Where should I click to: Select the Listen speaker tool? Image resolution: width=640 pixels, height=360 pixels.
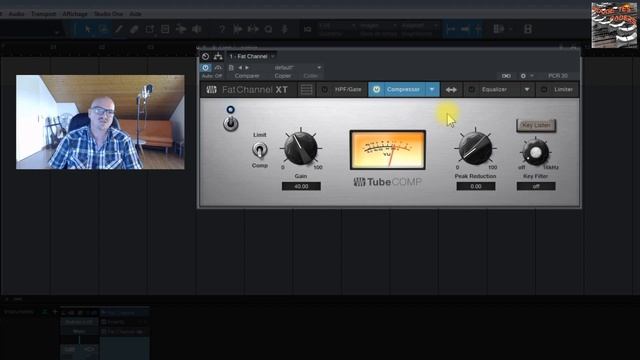tap(197, 29)
